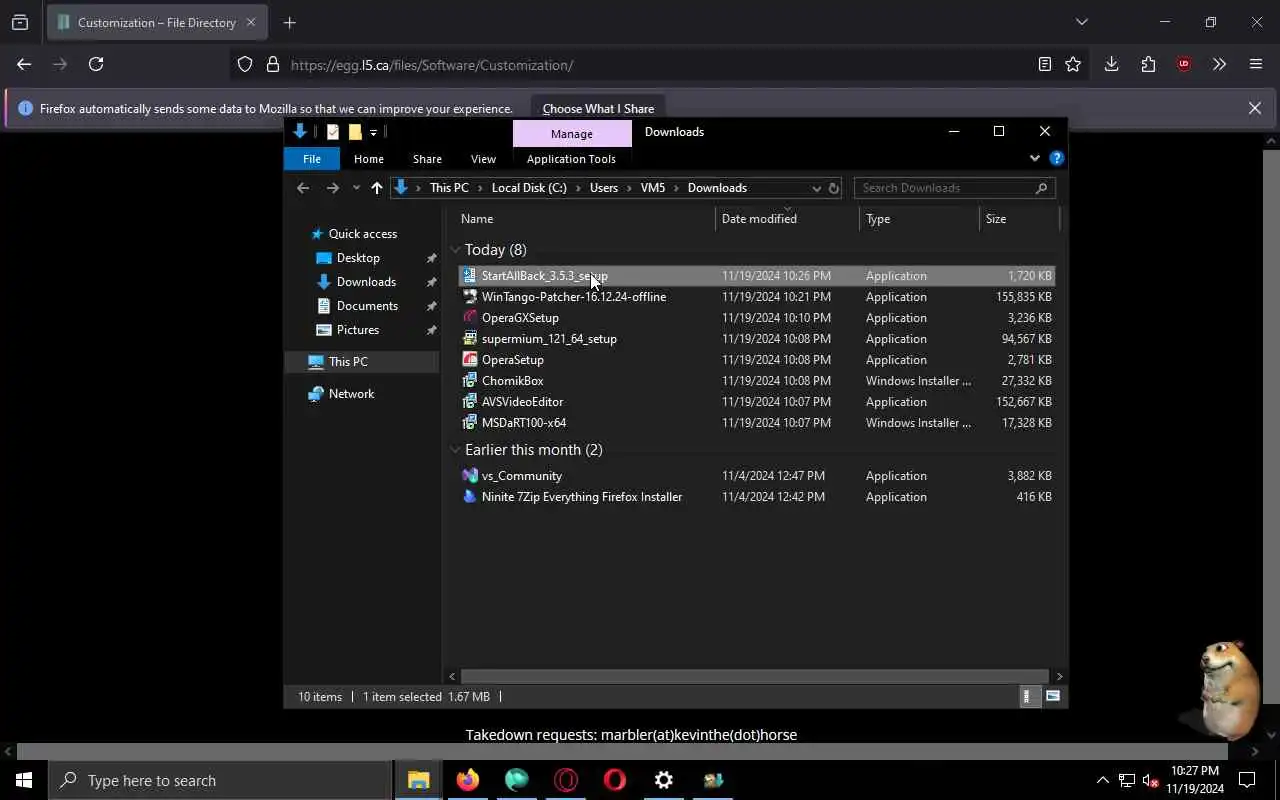
Task: Show hidden system tray icons
Action: pyautogui.click(x=1102, y=780)
